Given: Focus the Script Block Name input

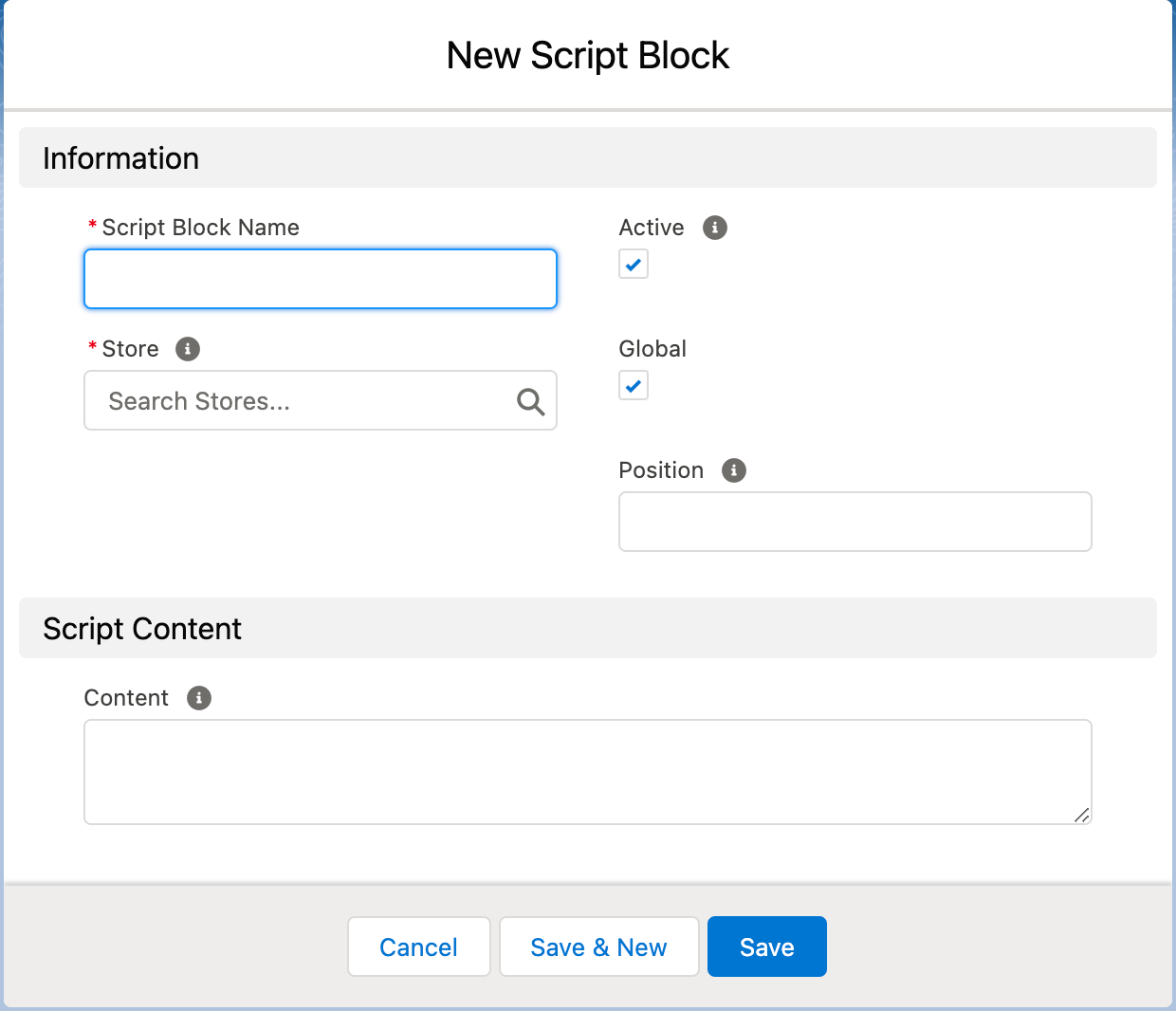Looking at the screenshot, I should (x=320, y=278).
